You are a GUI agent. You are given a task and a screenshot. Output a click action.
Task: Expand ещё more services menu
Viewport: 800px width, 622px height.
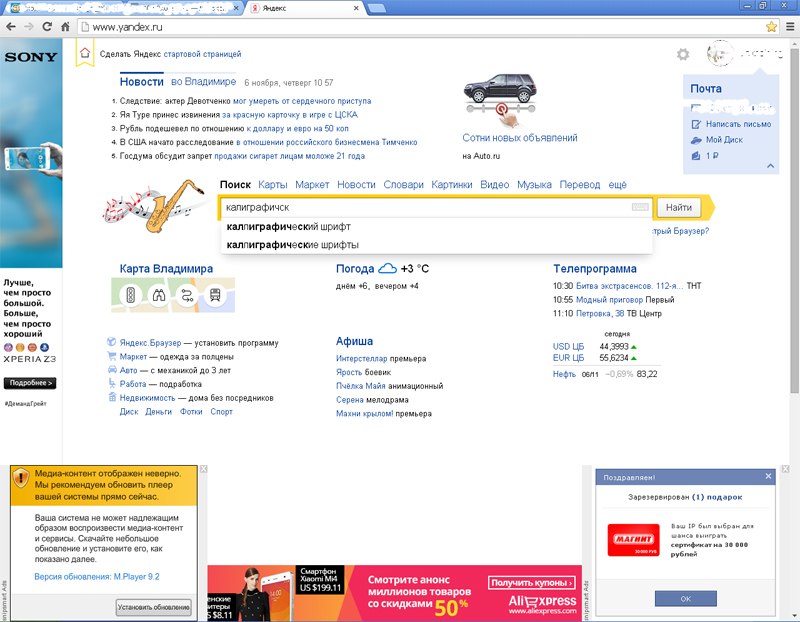coord(617,185)
